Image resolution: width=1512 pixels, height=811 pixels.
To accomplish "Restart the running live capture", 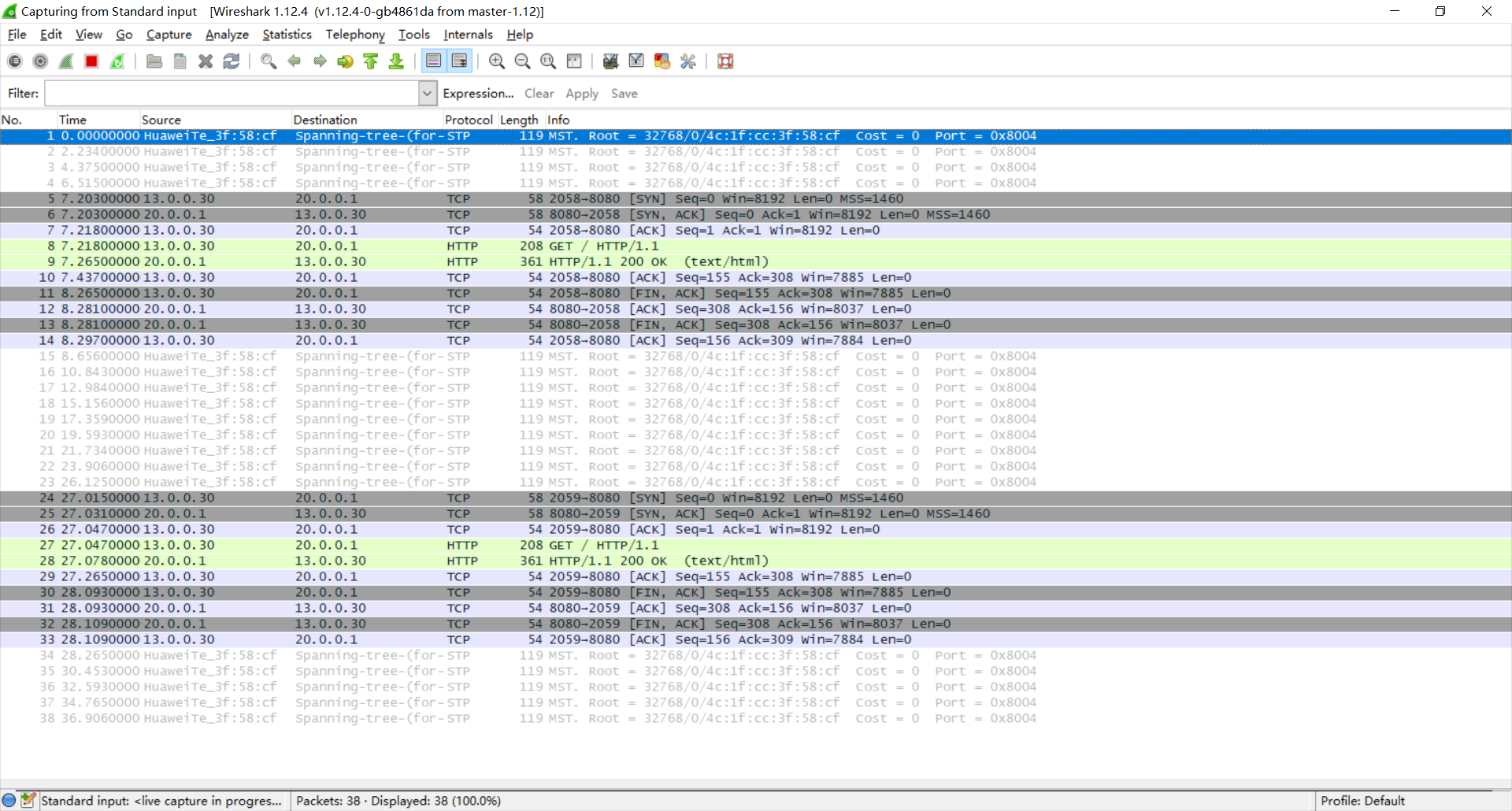I will (117, 61).
